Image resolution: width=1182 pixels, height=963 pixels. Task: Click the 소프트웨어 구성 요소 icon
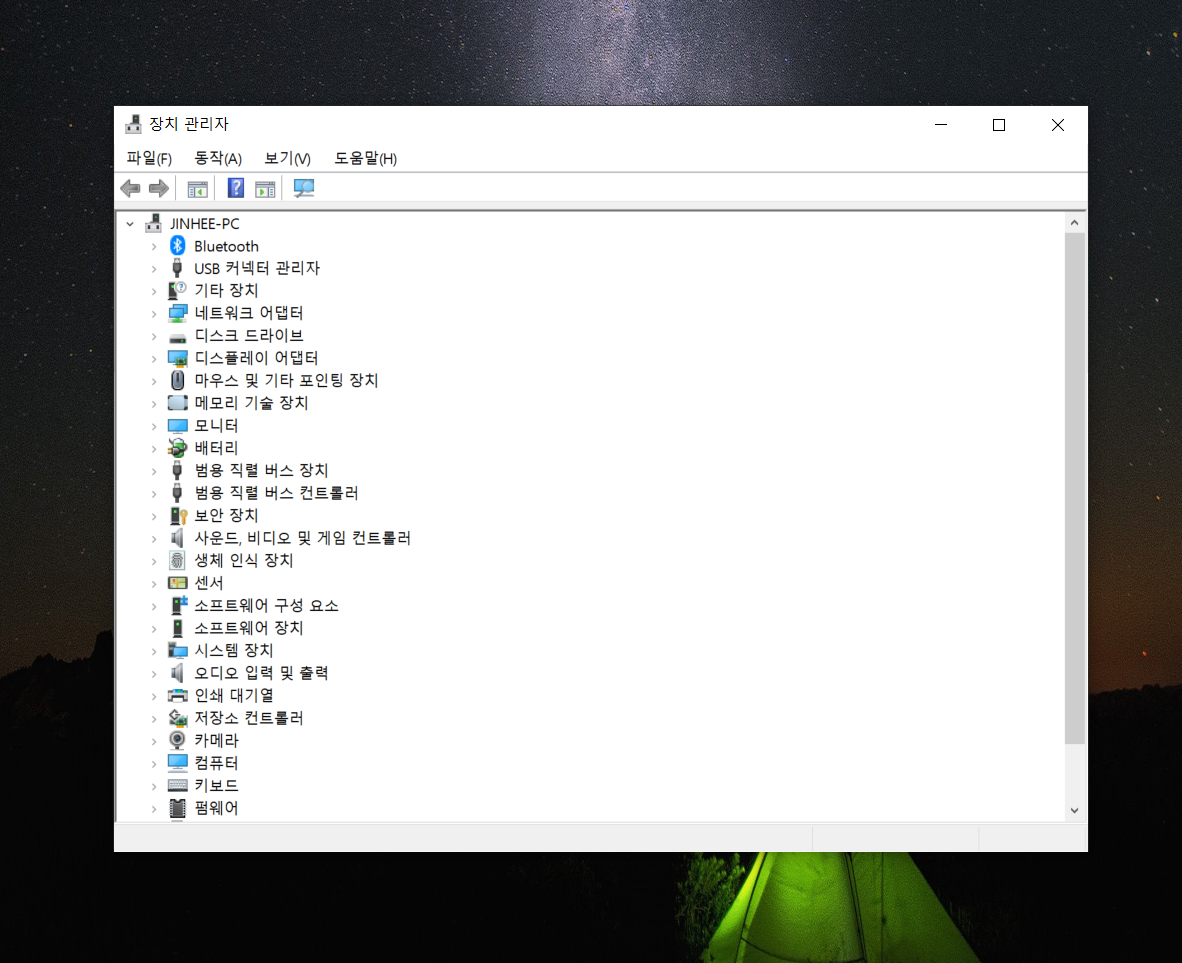[178, 605]
